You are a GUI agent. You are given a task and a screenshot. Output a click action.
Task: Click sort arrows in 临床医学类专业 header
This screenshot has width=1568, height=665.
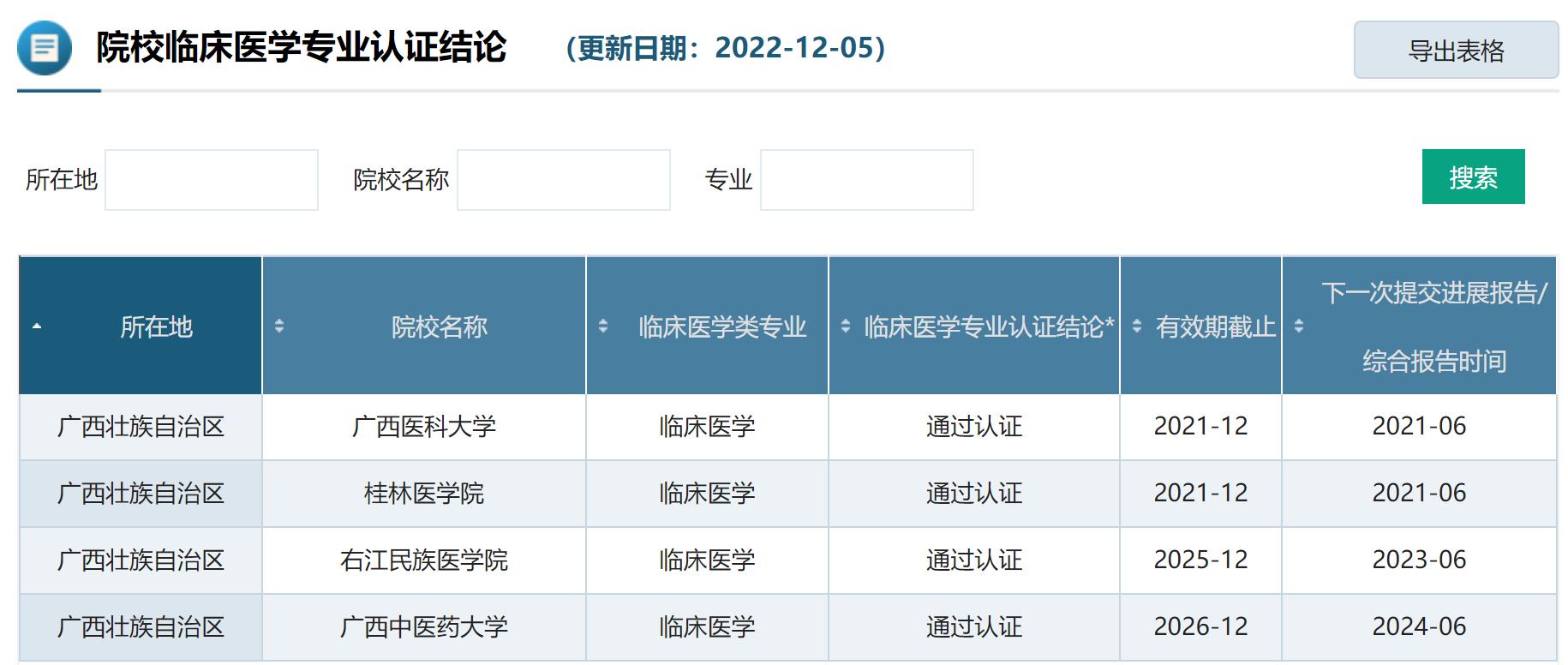[x=603, y=327]
